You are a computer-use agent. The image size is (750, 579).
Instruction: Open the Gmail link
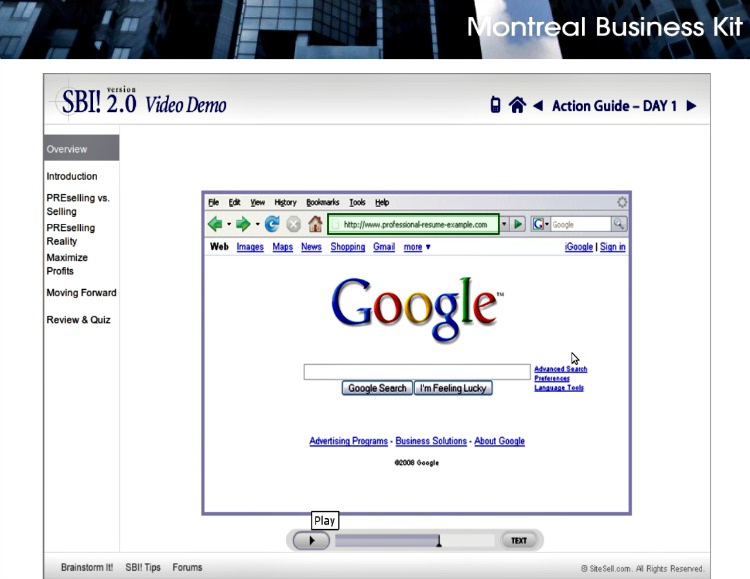(384, 247)
